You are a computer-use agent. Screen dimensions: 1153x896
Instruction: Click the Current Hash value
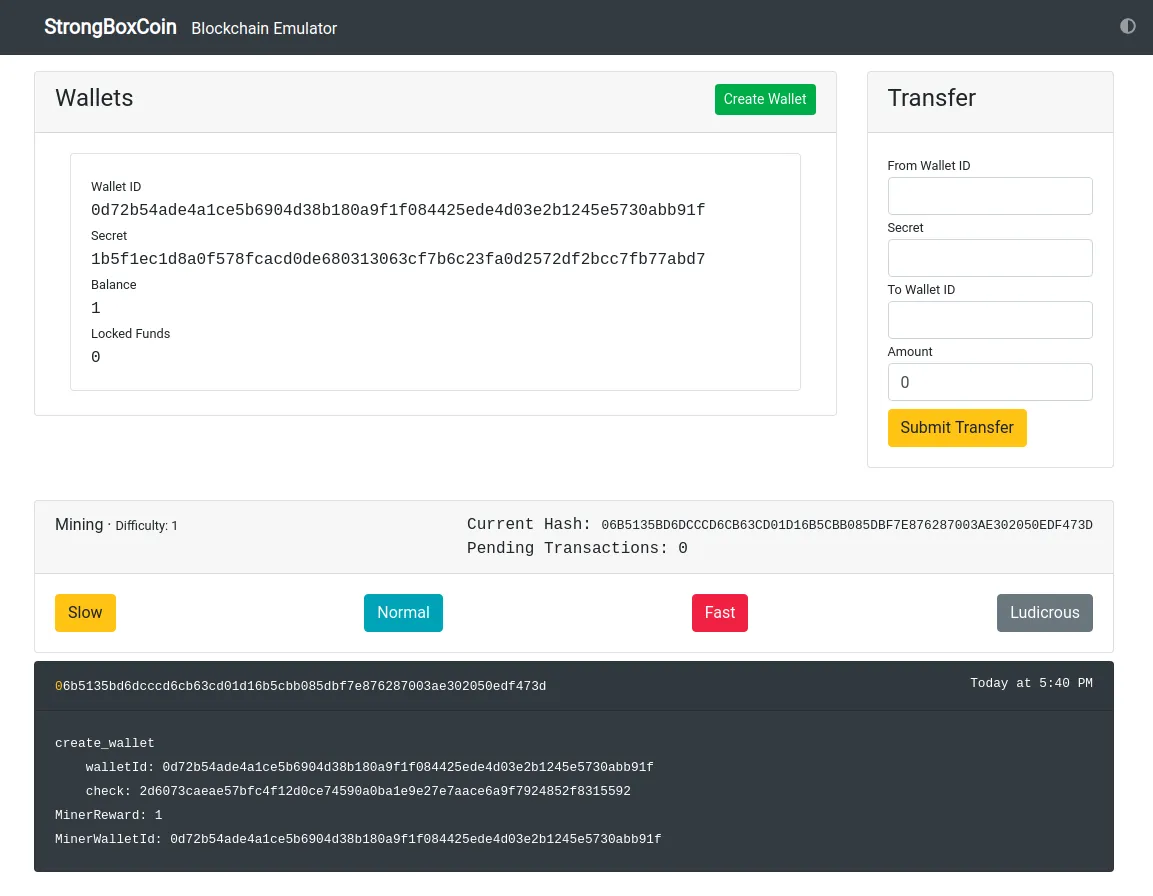tap(846, 525)
